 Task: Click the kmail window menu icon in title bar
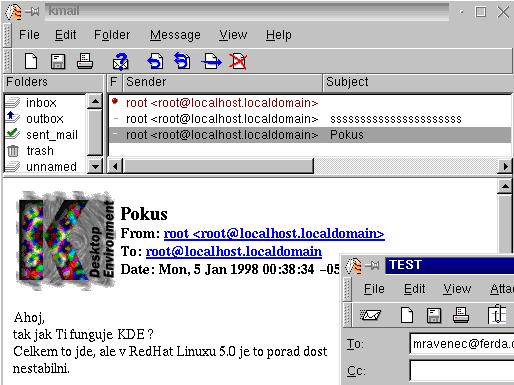pyautogui.click(x=13, y=12)
